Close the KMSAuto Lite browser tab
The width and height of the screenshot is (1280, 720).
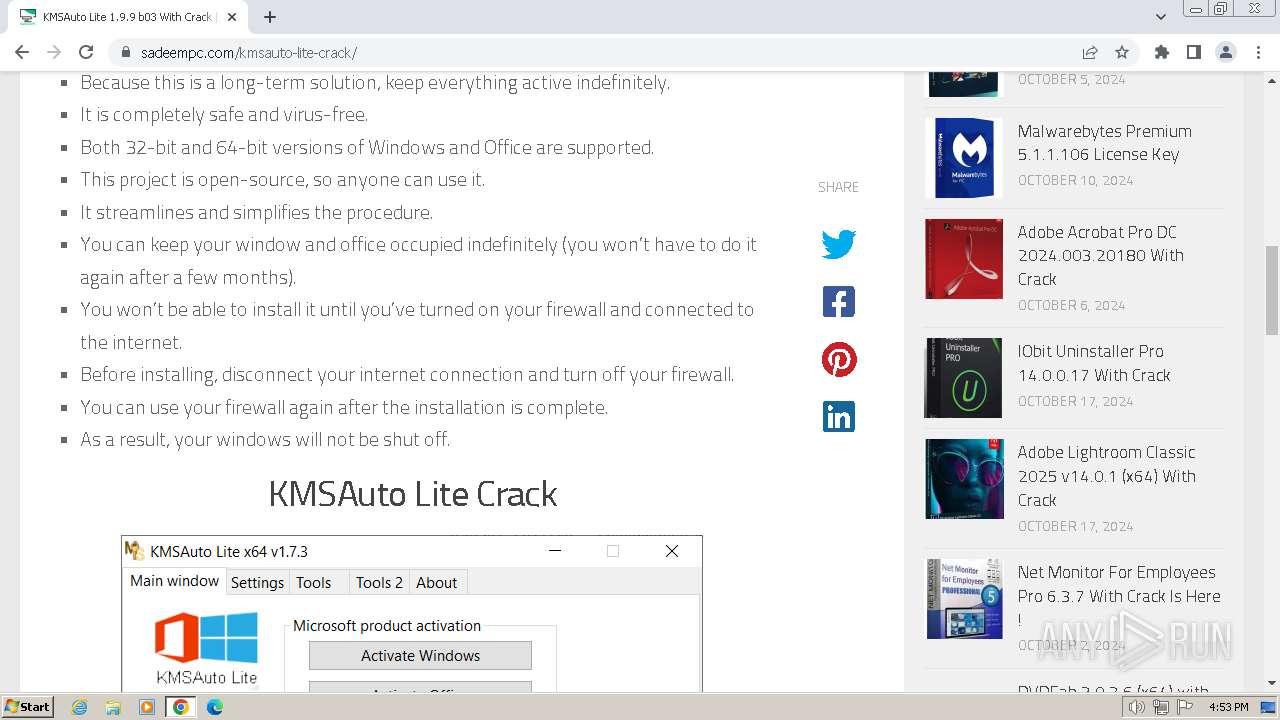point(232,17)
